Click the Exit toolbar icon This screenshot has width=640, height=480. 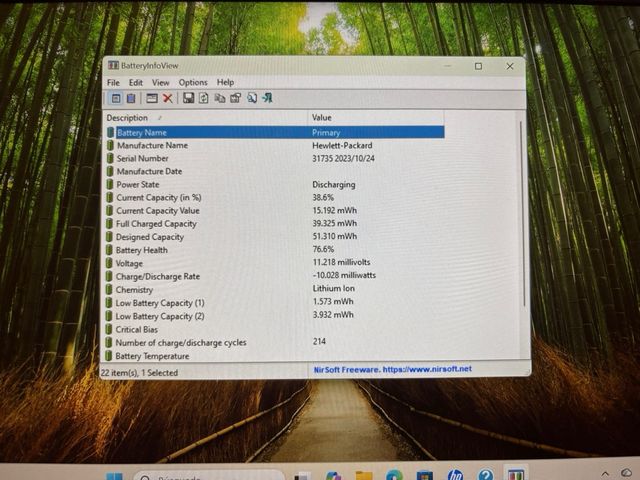(x=267, y=98)
